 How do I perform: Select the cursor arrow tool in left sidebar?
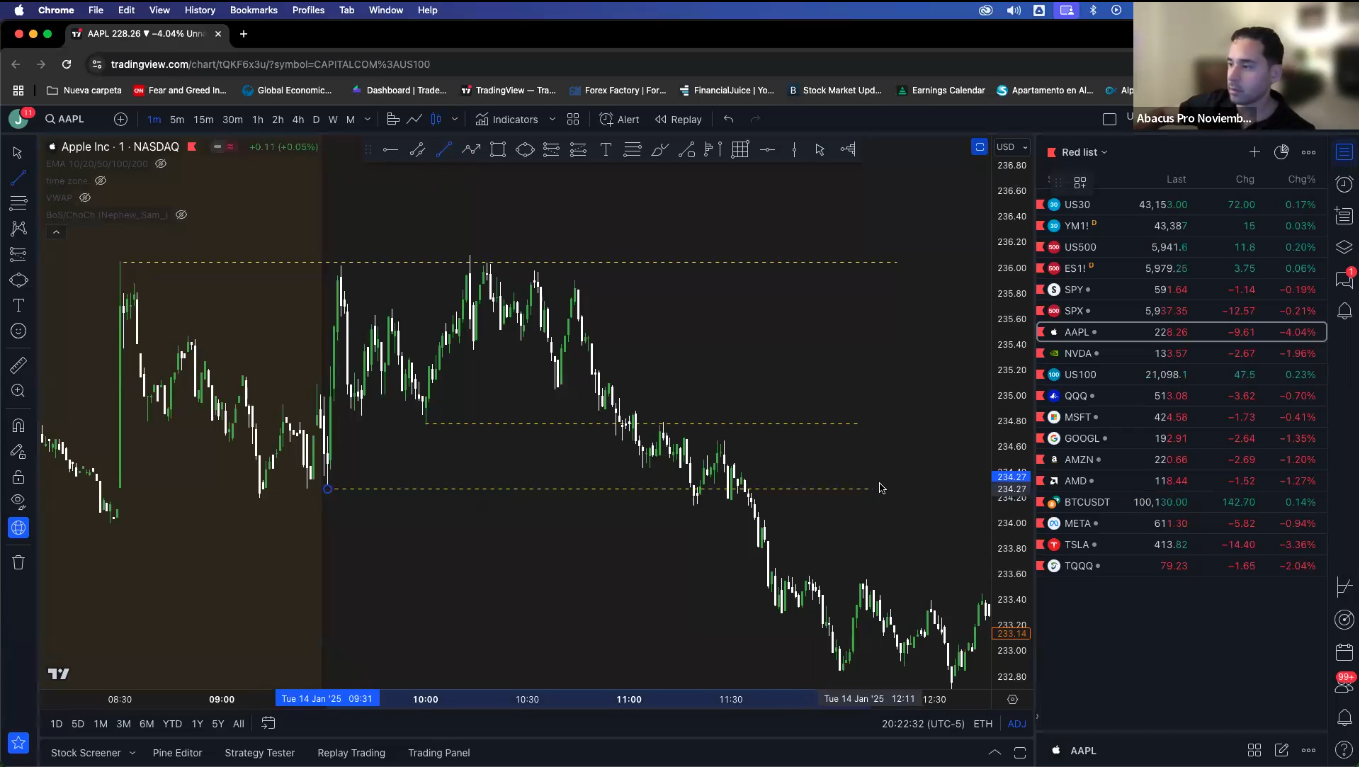pos(17,152)
